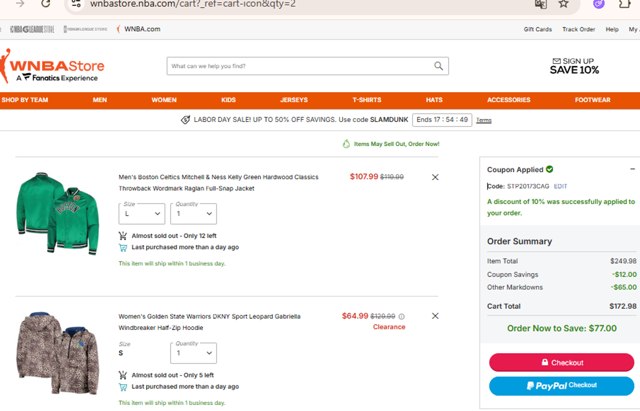The image size is (640, 411).
Task: Remove the Warriors hoodie from cart
Action: tap(435, 316)
